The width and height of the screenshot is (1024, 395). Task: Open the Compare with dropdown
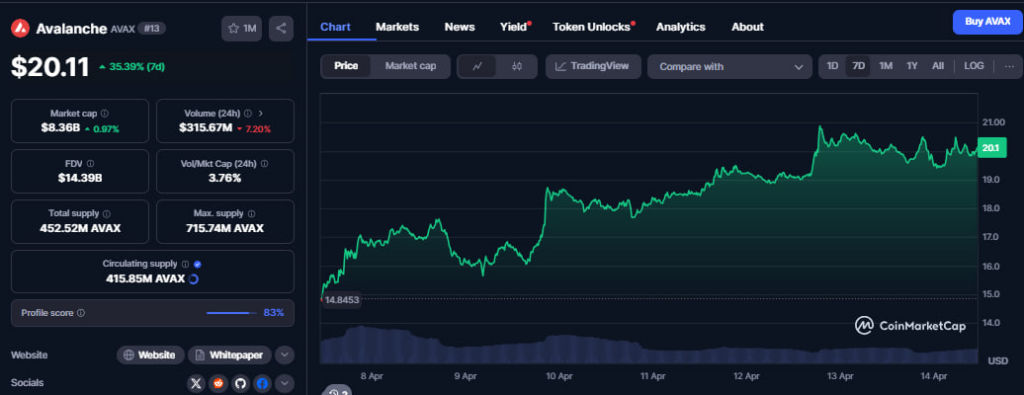tap(730, 67)
